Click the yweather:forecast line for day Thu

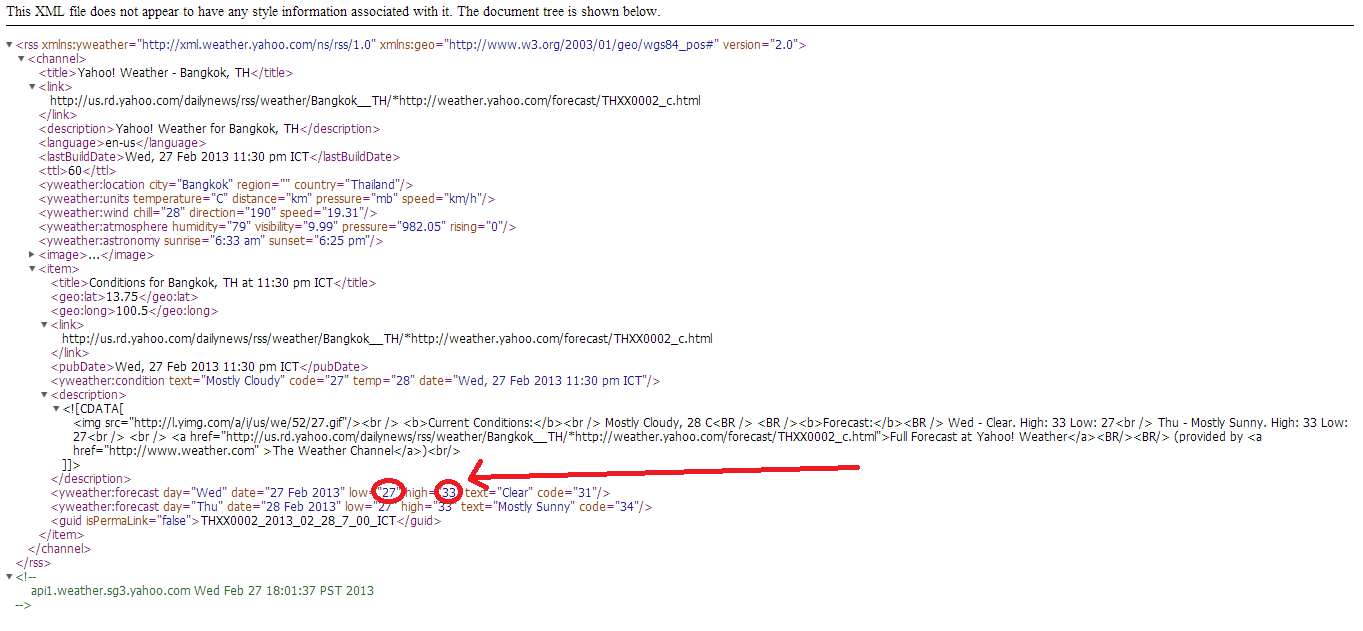point(351,507)
